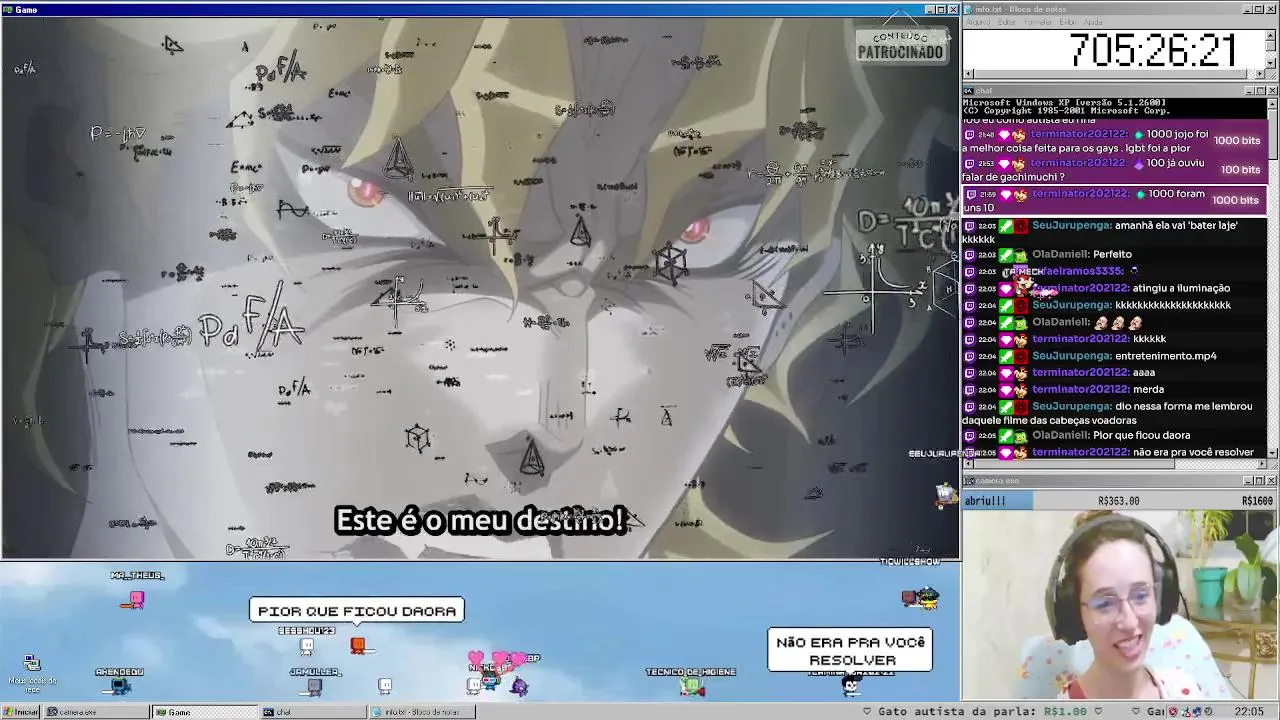This screenshot has width=1280, height=720.
Task: Click the chat window scroll up arrow
Action: (x=1272, y=103)
